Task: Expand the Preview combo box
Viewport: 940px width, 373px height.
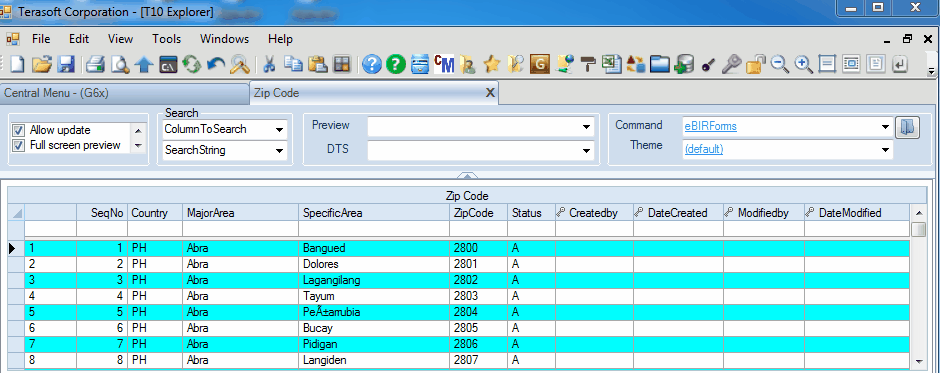Action: tap(586, 127)
